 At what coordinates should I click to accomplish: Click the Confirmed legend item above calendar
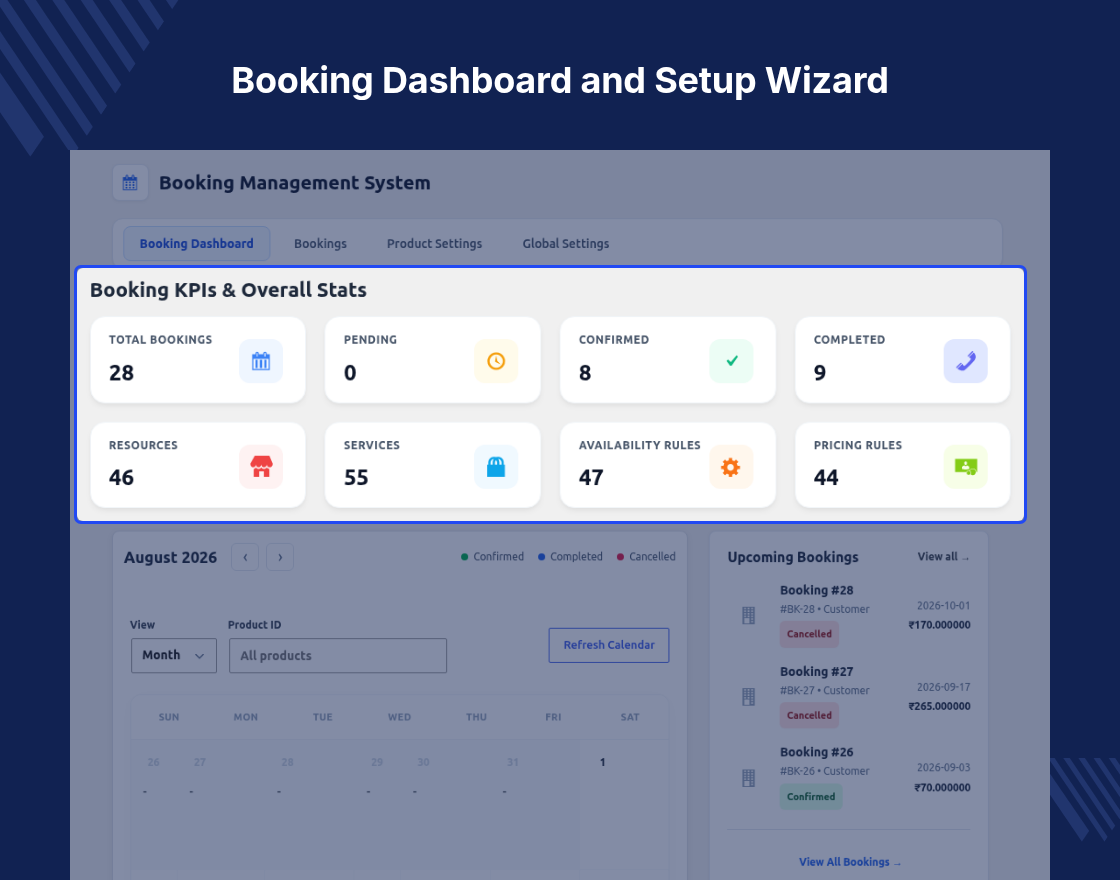tap(493, 556)
